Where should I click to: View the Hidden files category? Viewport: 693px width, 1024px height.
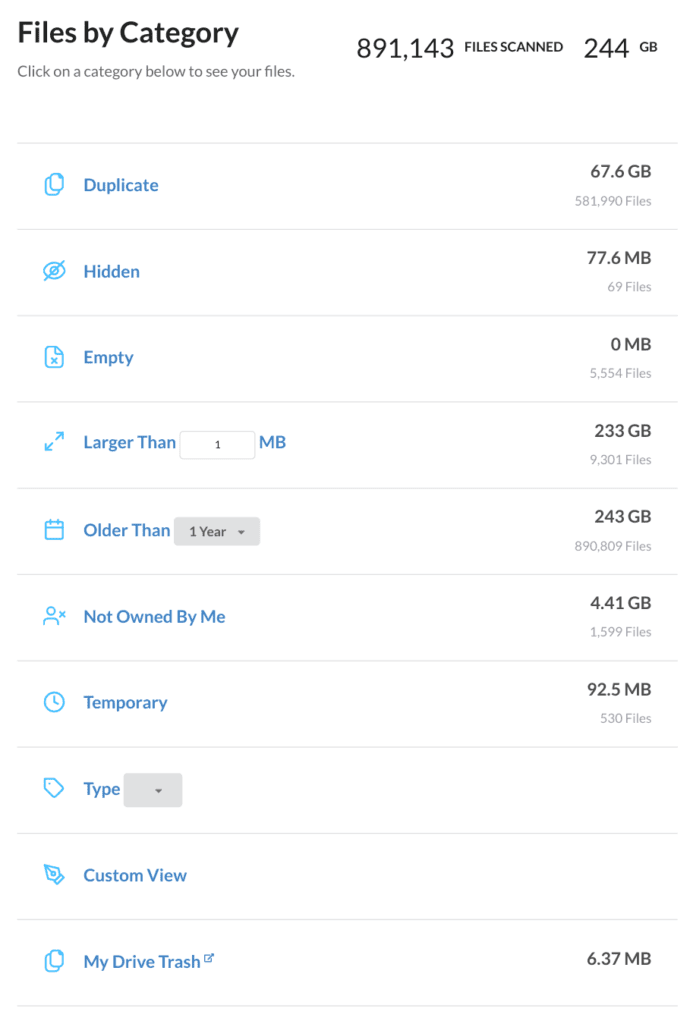111,271
